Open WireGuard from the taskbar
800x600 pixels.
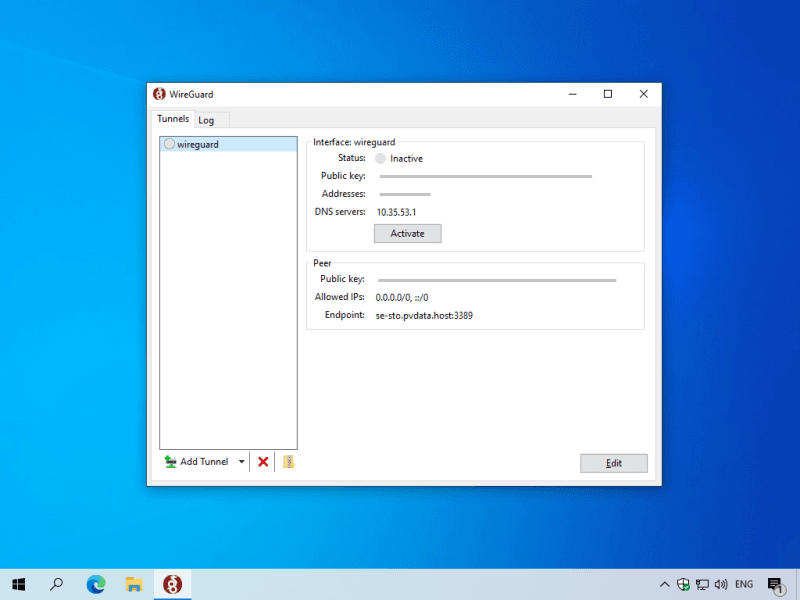(x=172, y=584)
